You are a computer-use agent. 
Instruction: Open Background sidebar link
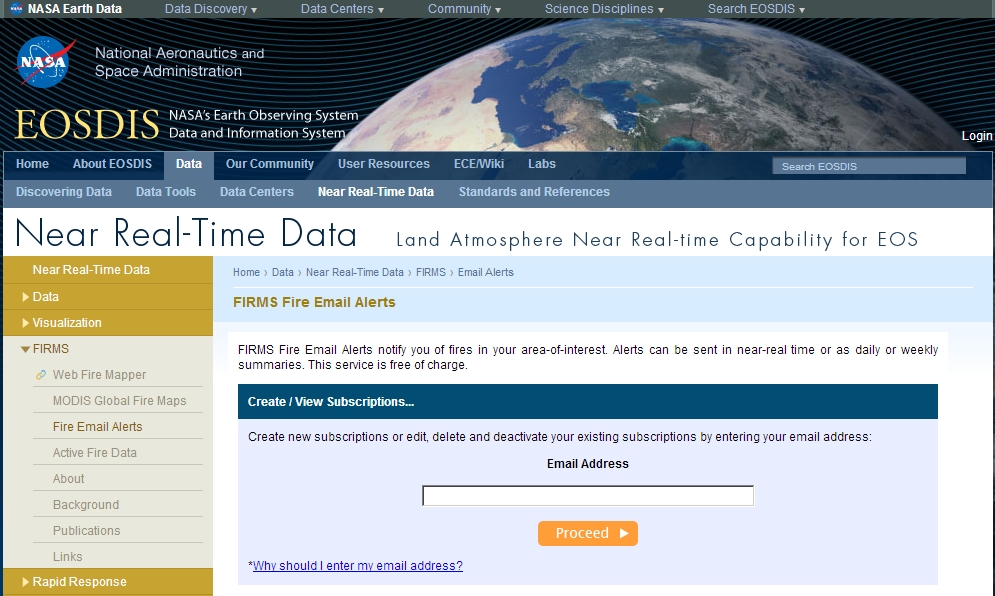(86, 505)
